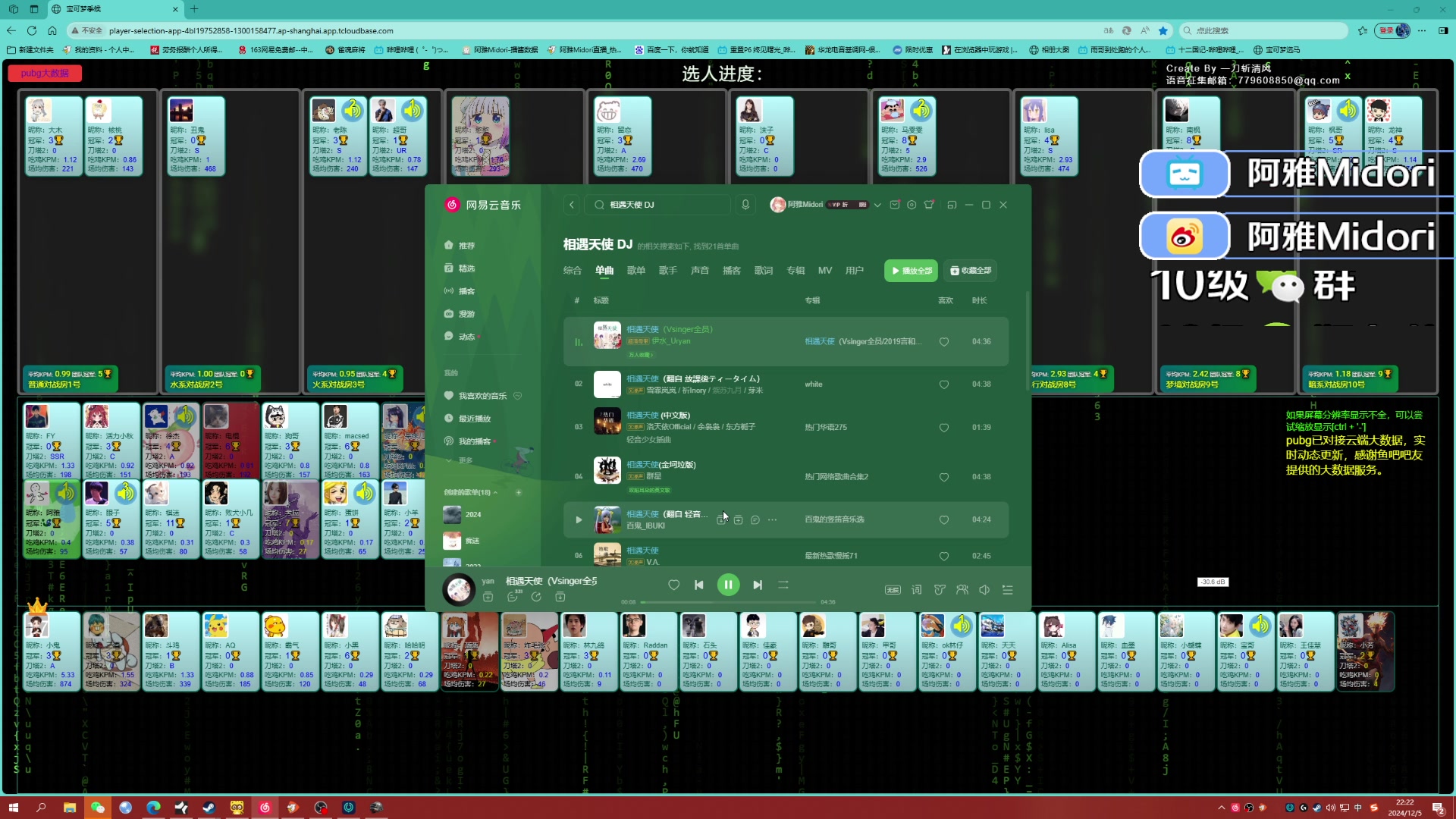
Task: Open music player settings gear icon
Action: tap(912, 205)
